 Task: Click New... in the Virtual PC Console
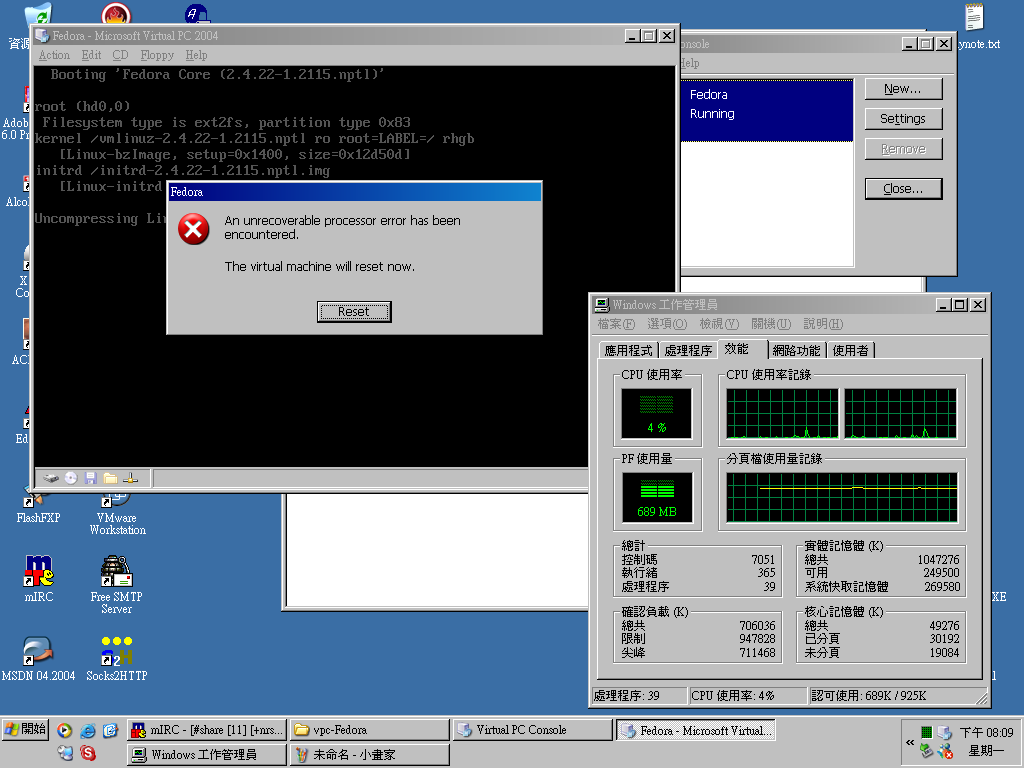click(x=903, y=89)
